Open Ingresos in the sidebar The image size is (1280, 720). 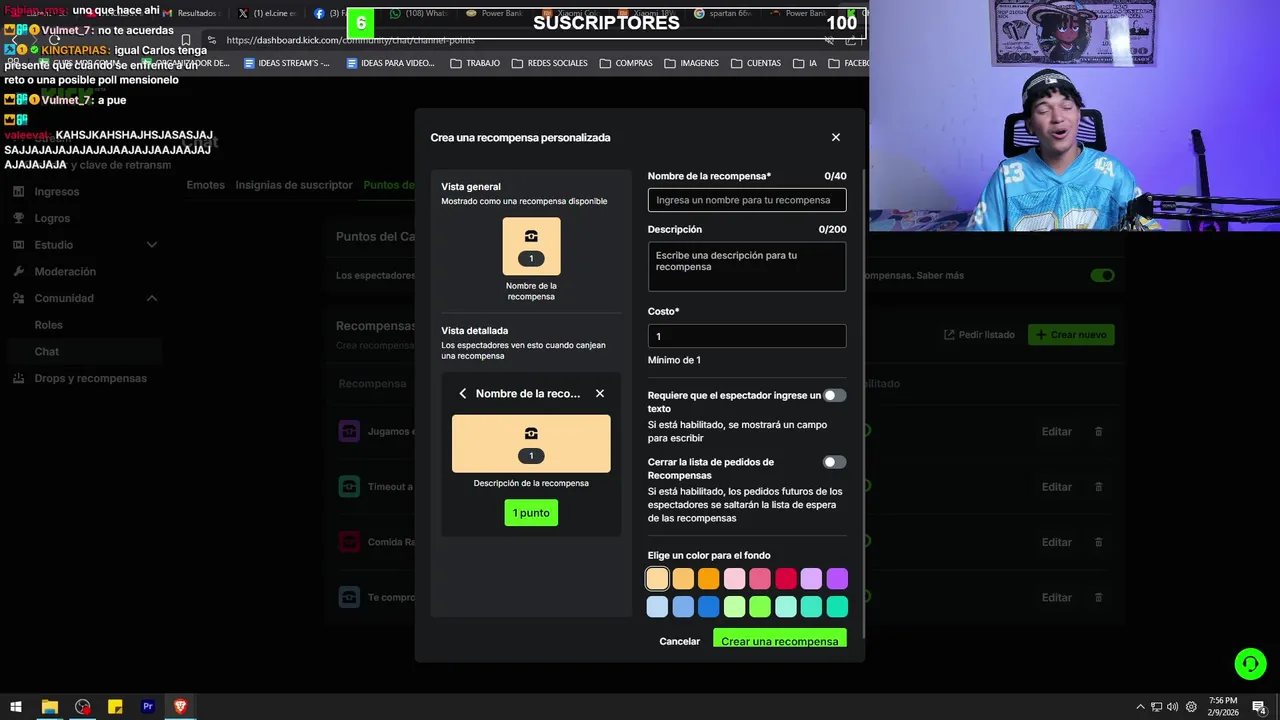tap(57, 191)
